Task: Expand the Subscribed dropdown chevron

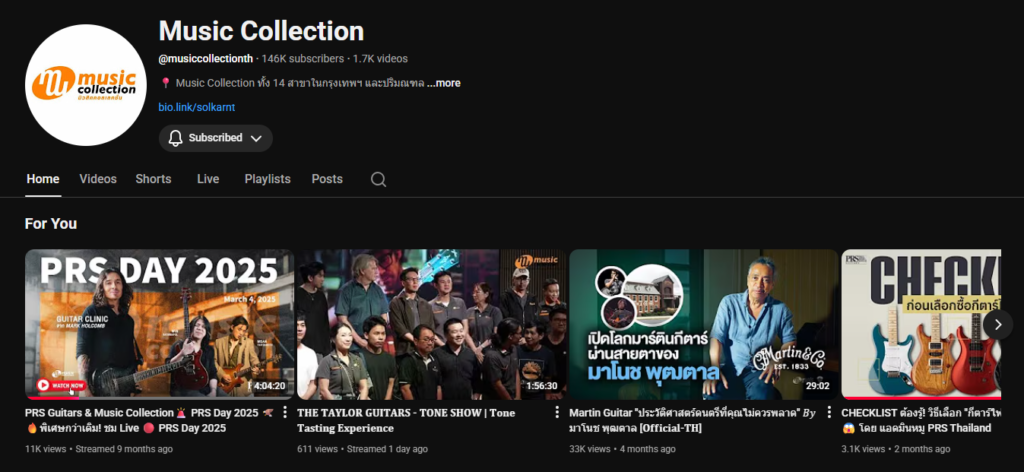Action: click(256, 138)
